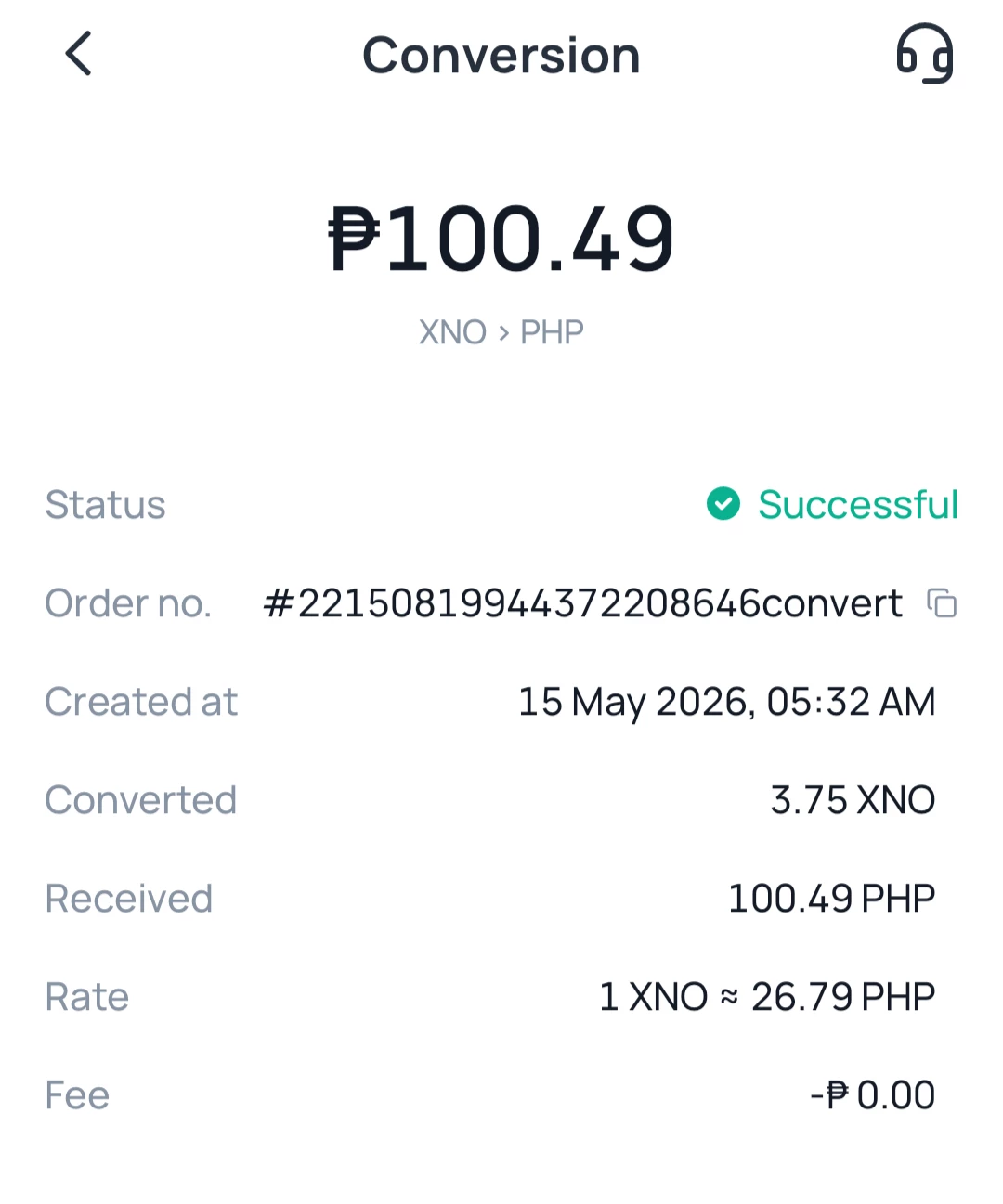Viewport: 1003px width, 1204px height.
Task: Select the order number text
Action: tap(582, 603)
